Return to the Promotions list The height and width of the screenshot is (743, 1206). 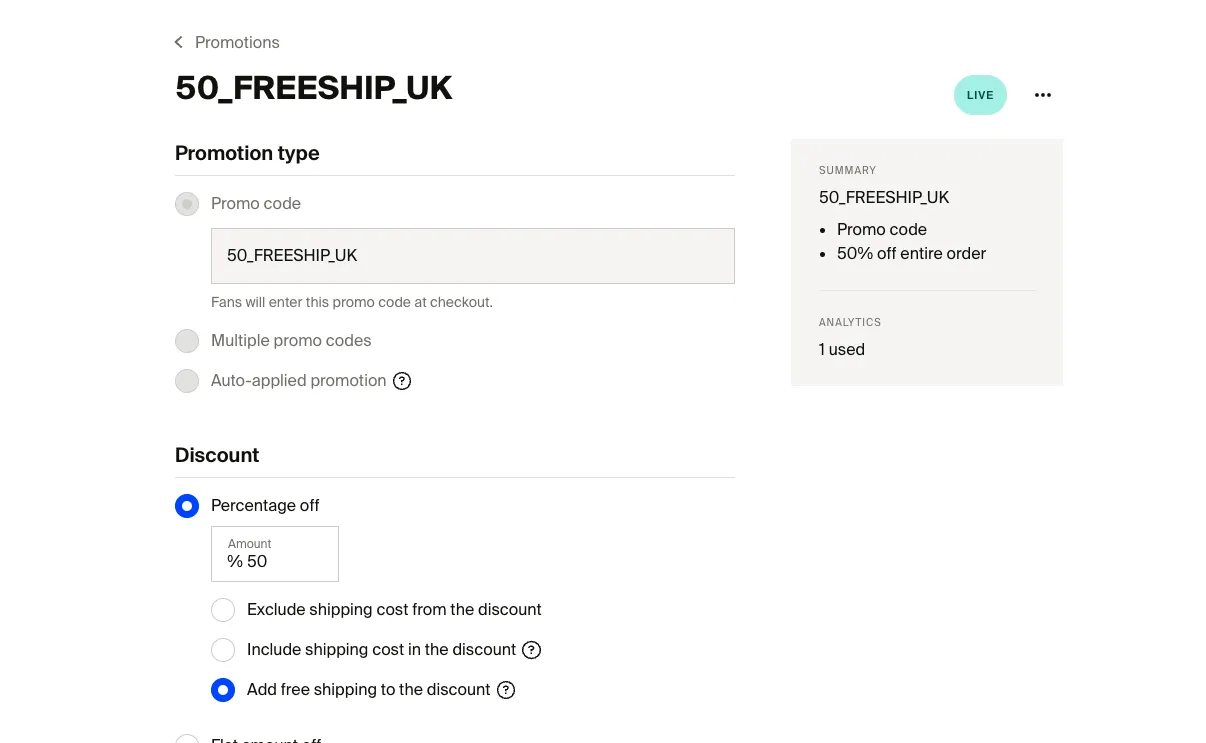(x=238, y=42)
